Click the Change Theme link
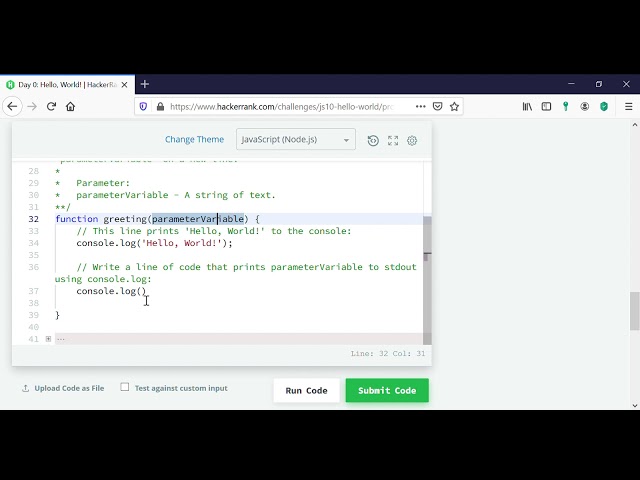The image size is (640, 480). point(194,140)
